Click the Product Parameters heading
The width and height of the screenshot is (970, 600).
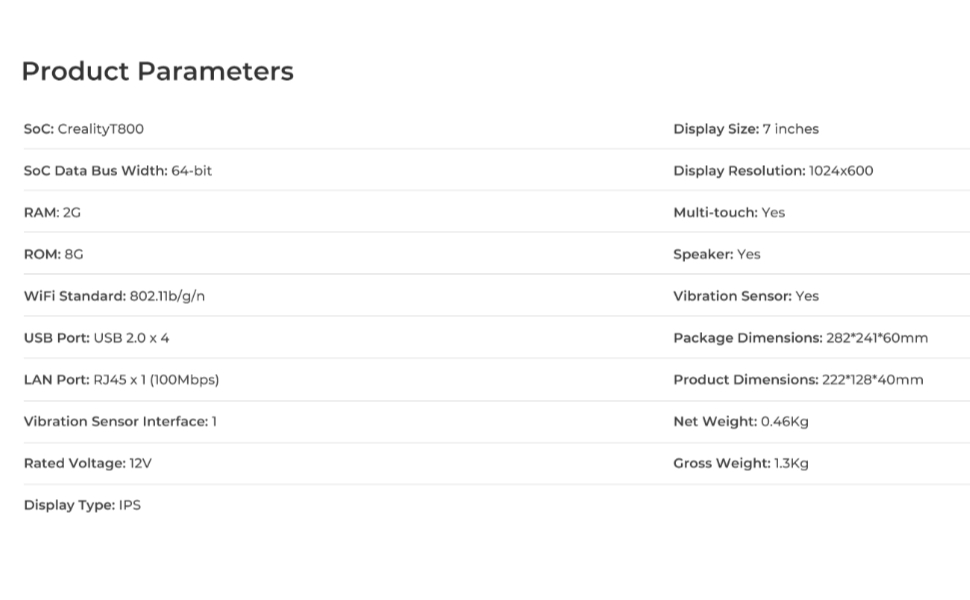tap(157, 72)
